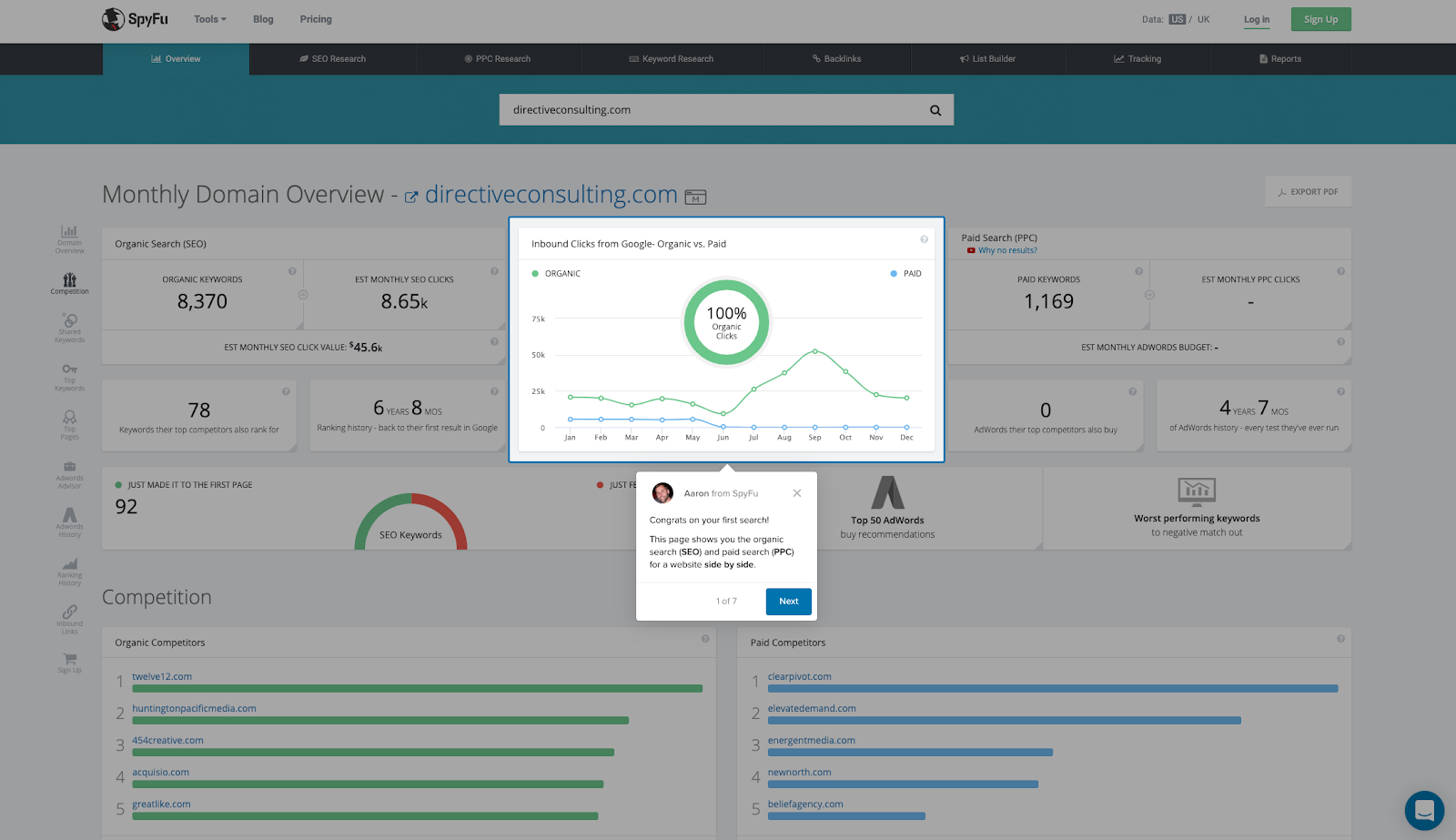Go to the Blog page
Screen dimensions: 1456x840
tap(263, 19)
